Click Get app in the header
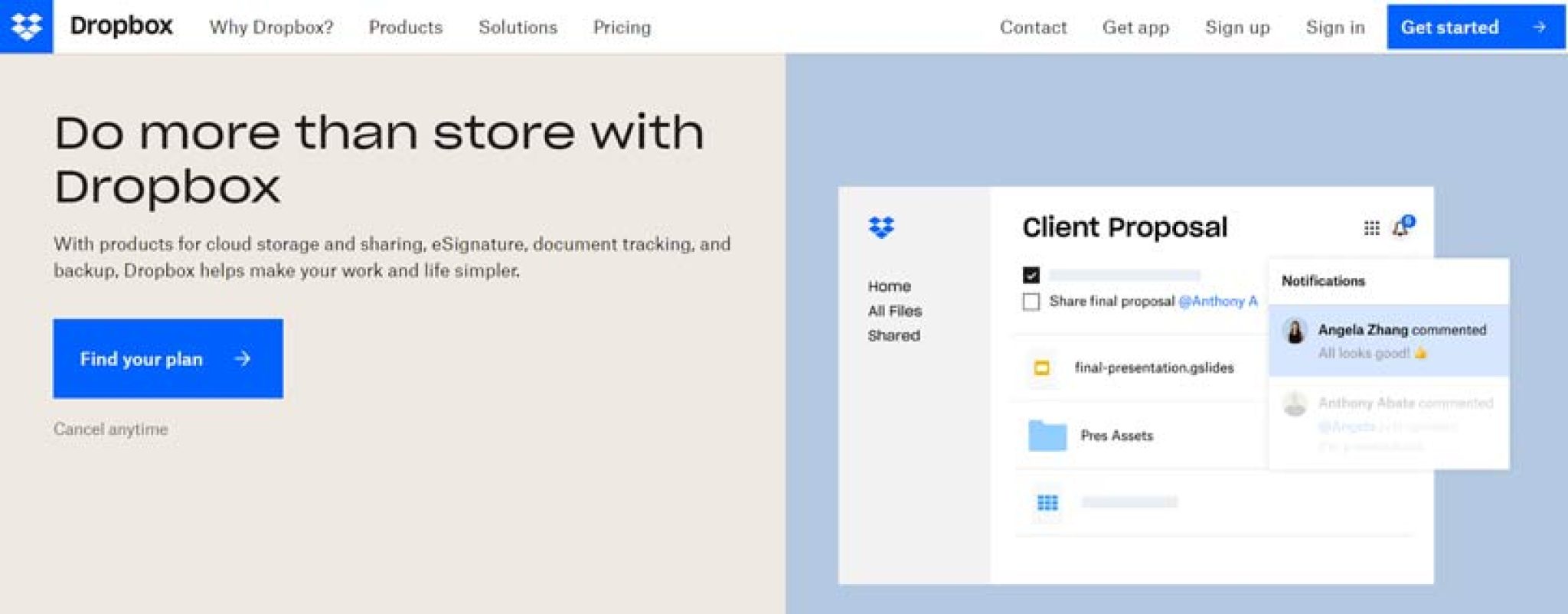This screenshot has height=614, width=1568. point(1135,27)
